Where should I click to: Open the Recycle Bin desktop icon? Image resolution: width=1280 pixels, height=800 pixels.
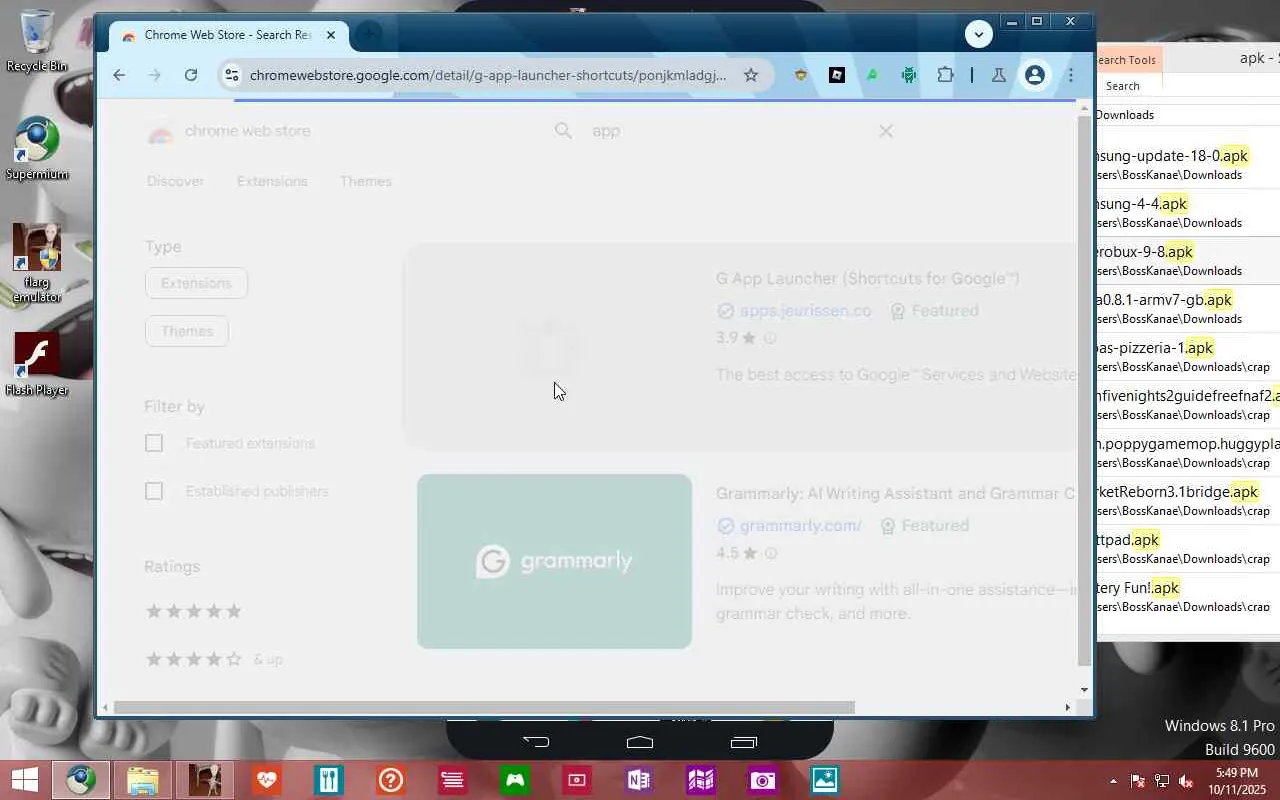[x=37, y=41]
